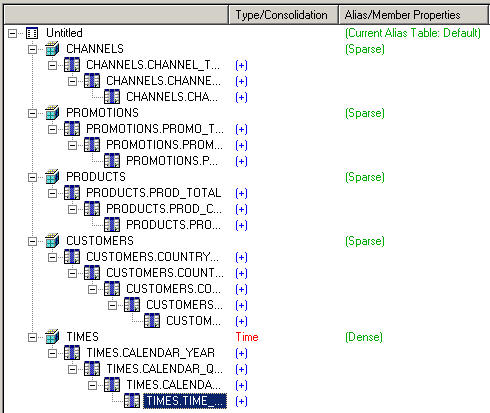Click the table icon for PRODUCTS.PROD_C...
Viewport: 490px width, 413px height.
tap(92, 209)
